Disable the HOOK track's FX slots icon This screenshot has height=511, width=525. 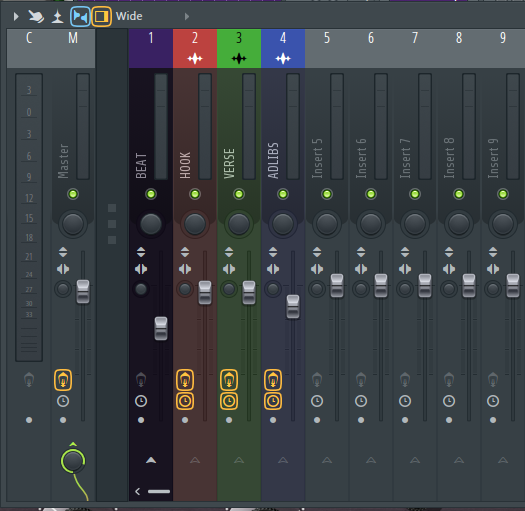pos(185,380)
